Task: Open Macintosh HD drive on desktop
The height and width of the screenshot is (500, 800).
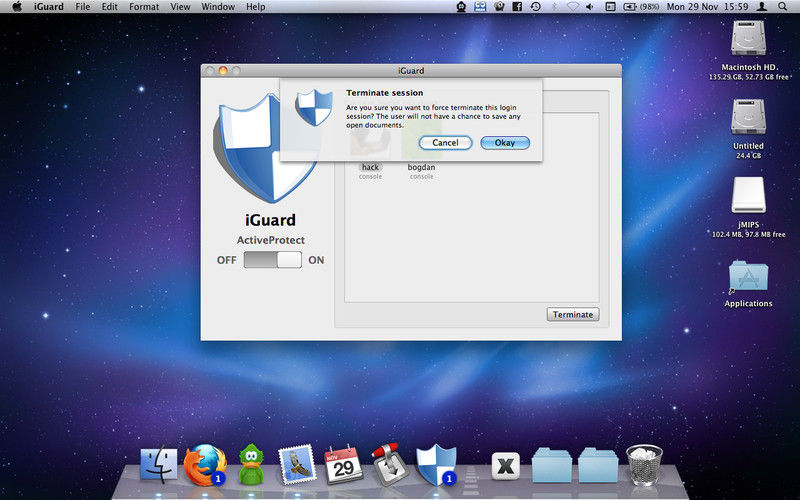Action: coord(748,39)
